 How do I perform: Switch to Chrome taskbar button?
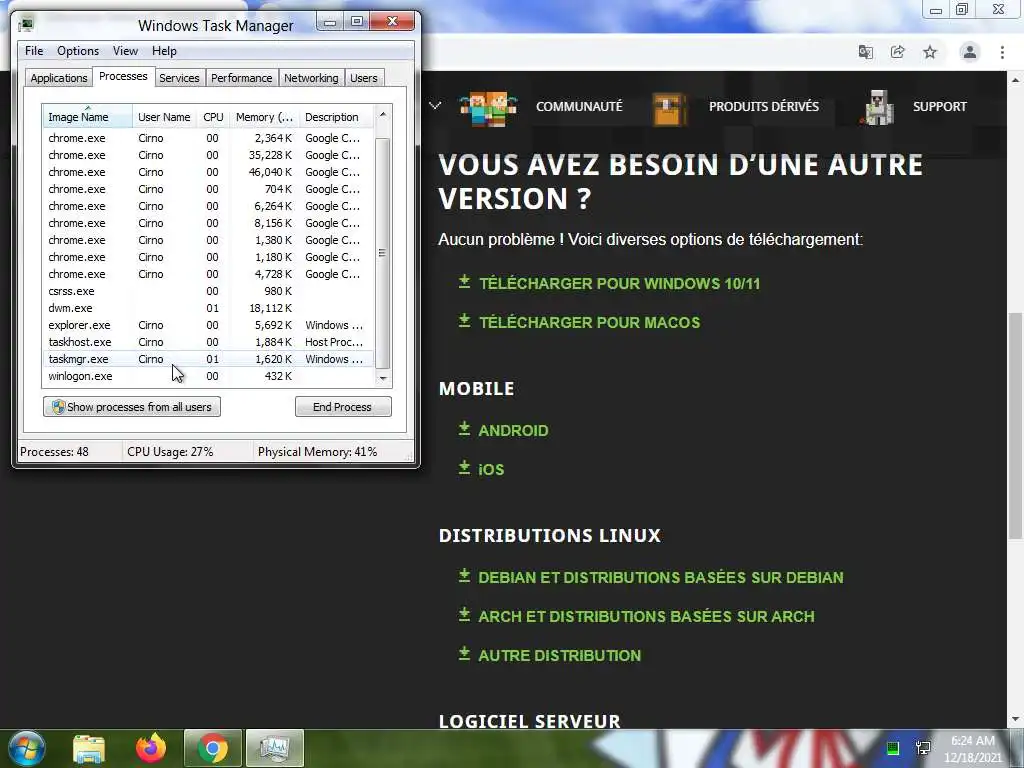point(213,748)
